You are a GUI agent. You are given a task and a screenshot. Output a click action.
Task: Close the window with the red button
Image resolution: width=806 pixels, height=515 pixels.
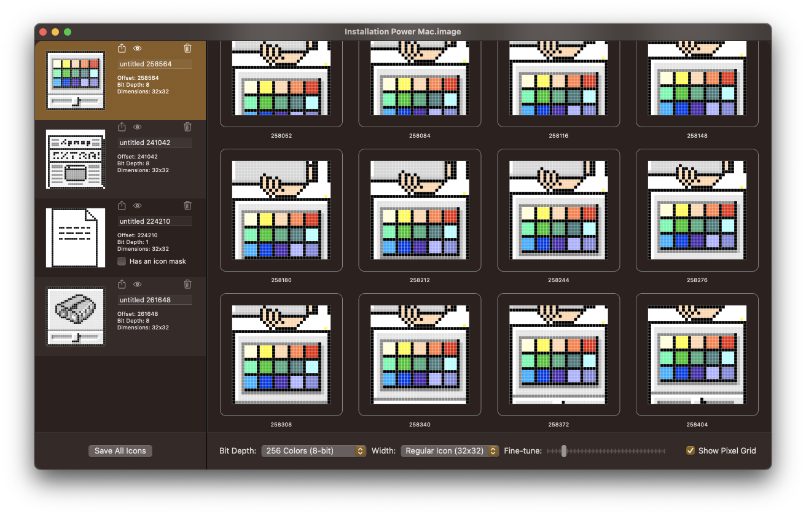tap(43, 32)
